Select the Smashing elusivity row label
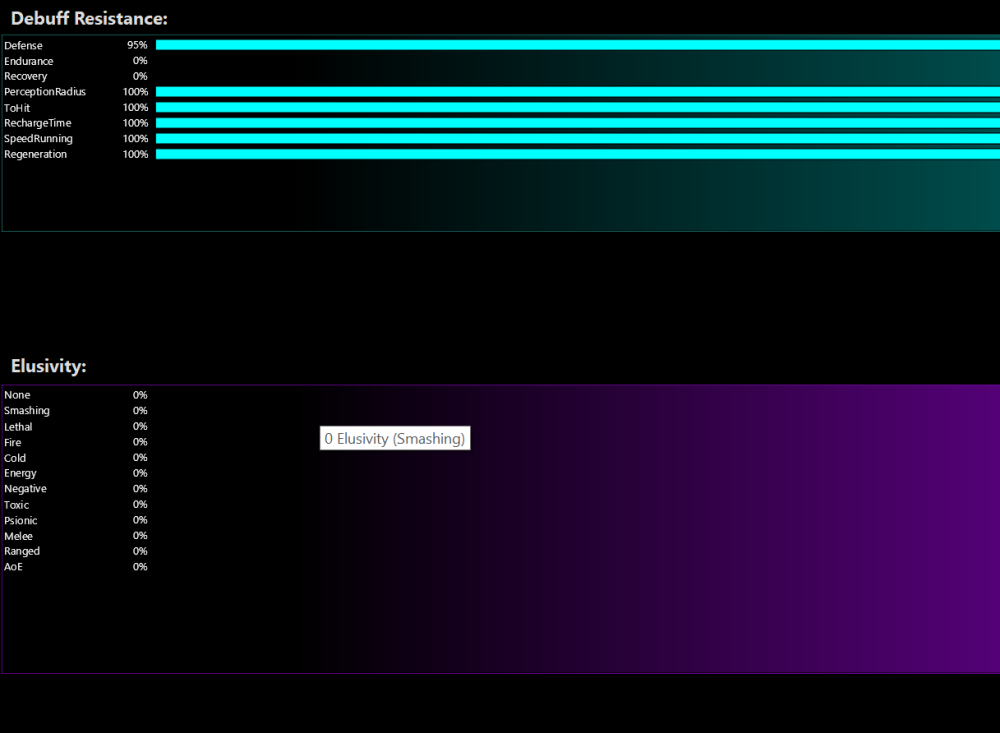The image size is (1000, 733). coord(27,411)
